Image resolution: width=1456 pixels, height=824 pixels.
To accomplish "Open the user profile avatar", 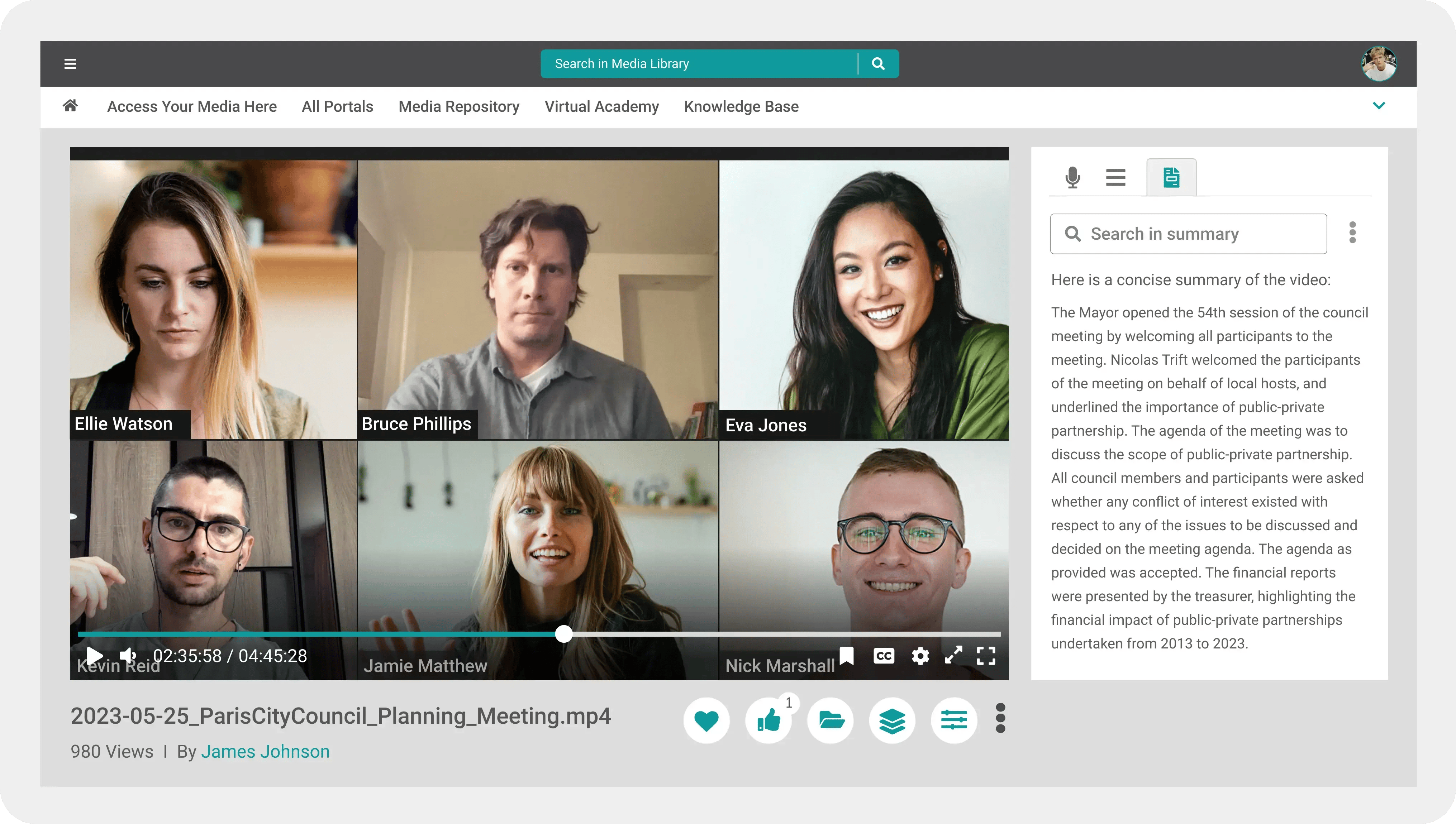I will [x=1379, y=63].
